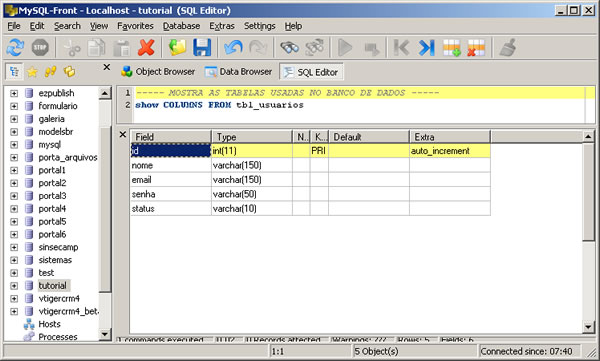The height and width of the screenshot is (361, 600).
Task: Open the Hosts tree item
Action: point(49,324)
